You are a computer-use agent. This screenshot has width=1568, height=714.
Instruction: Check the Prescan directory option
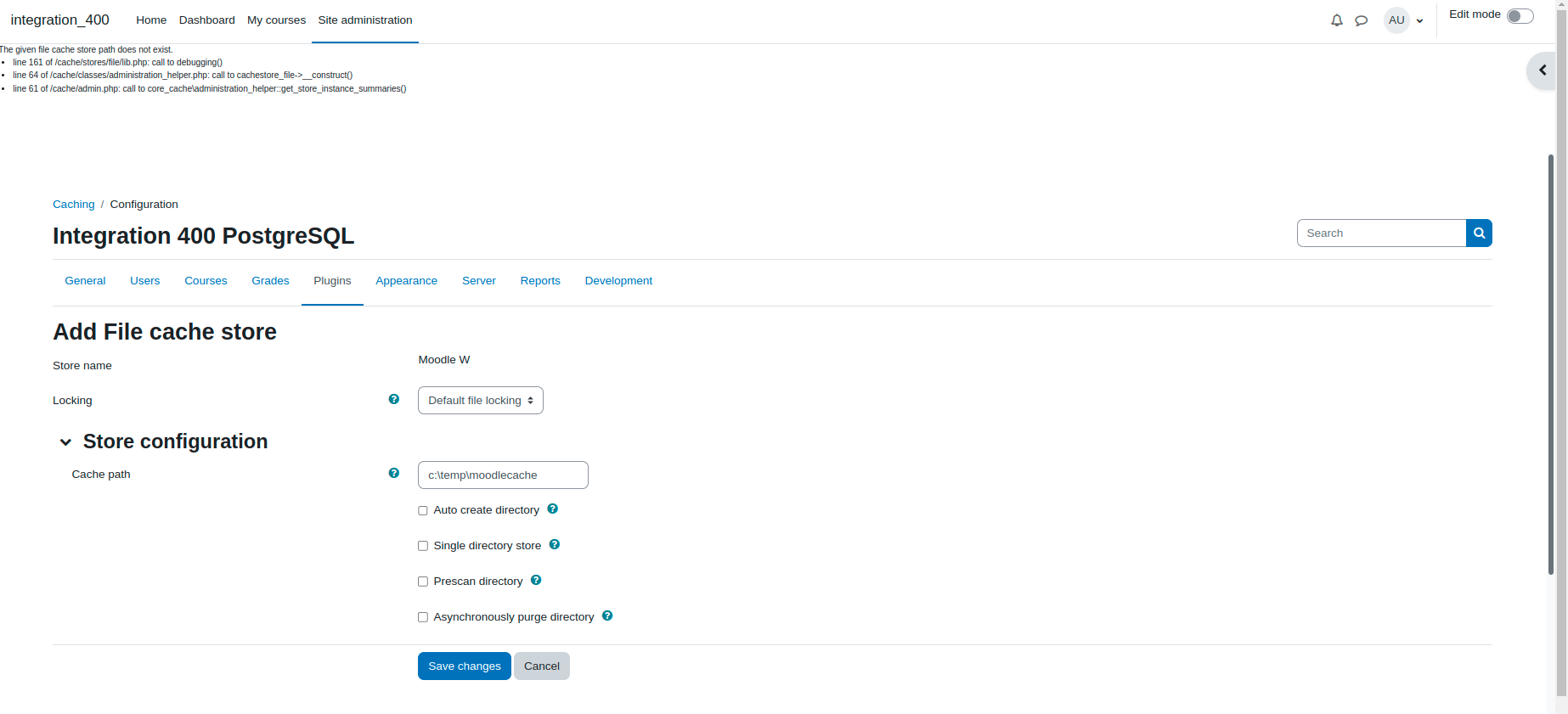tap(423, 582)
